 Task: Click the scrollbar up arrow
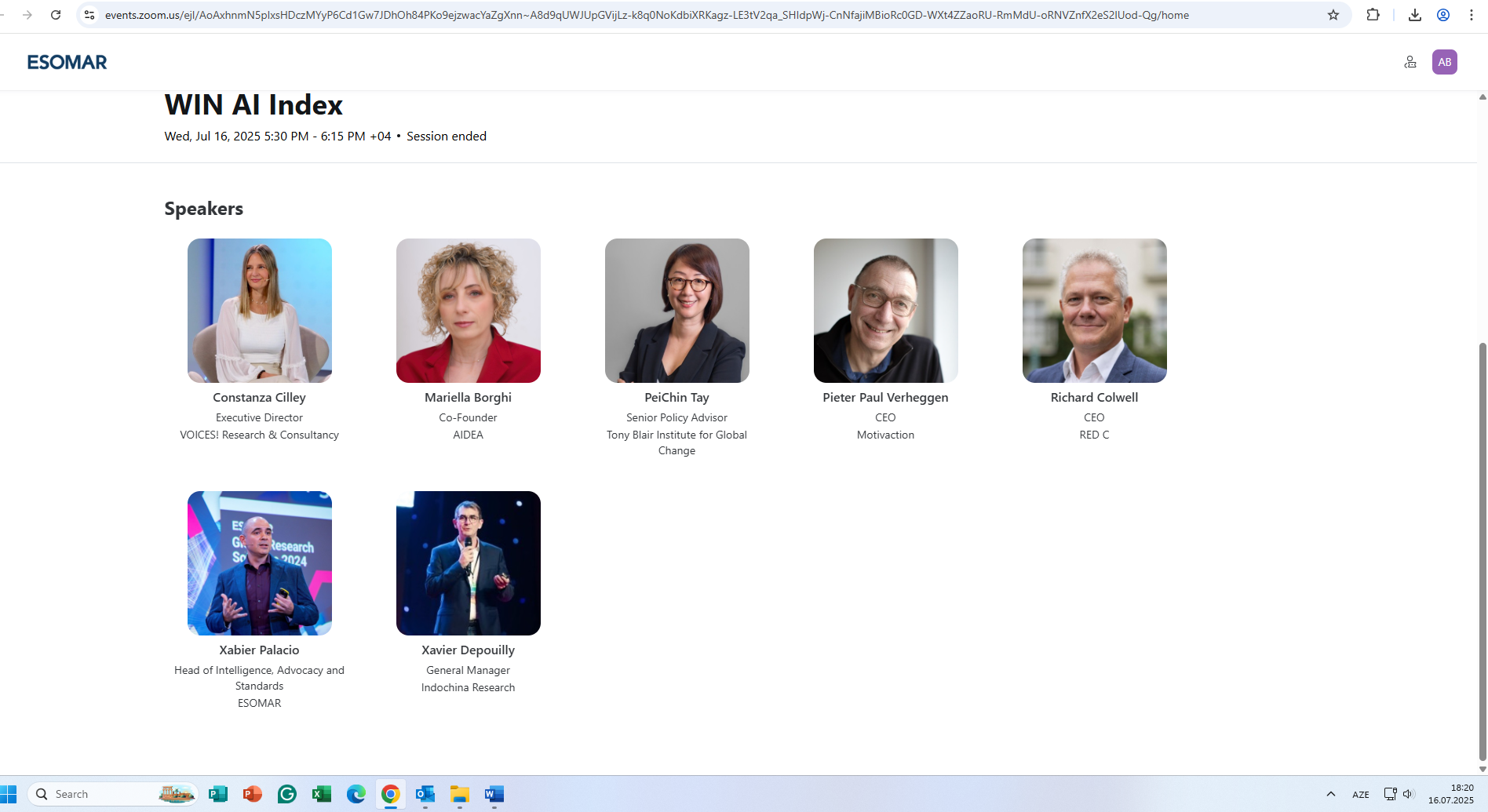(1483, 97)
